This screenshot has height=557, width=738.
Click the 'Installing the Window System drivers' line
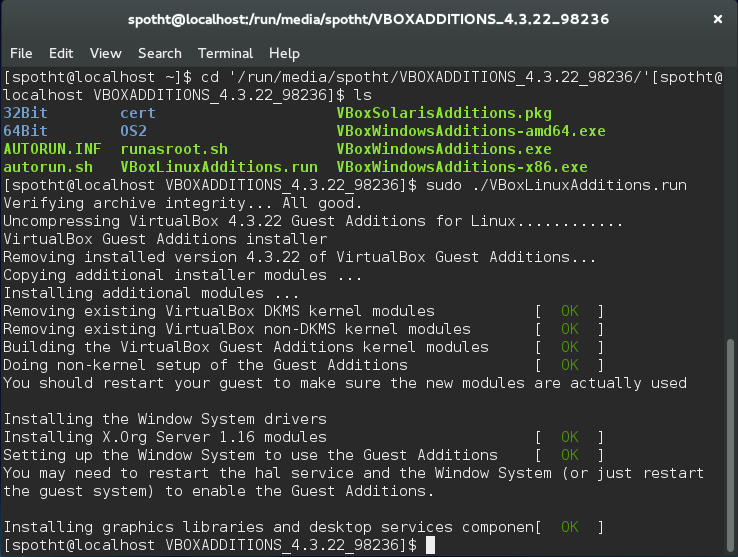(165, 419)
